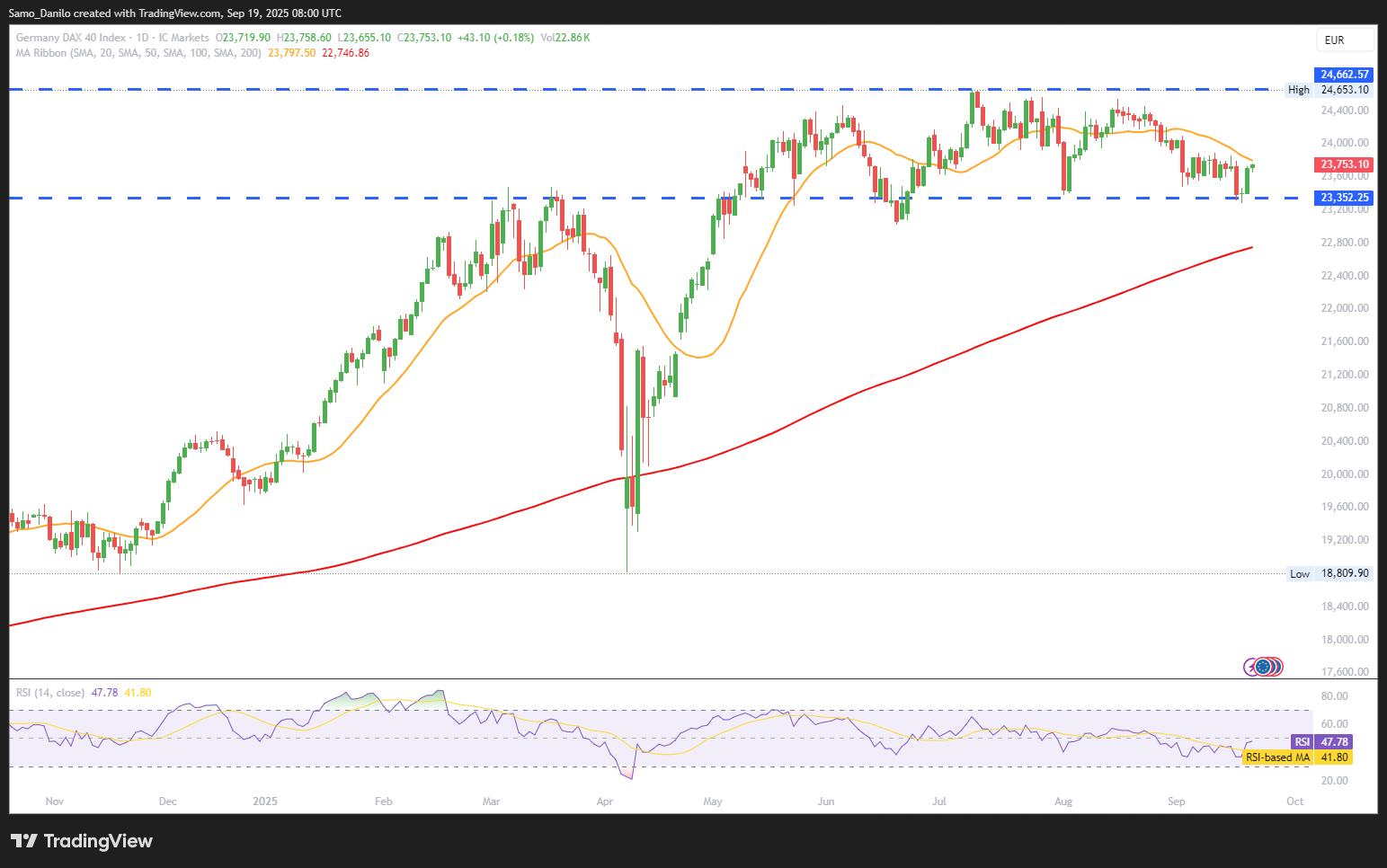Image resolution: width=1387 pixels, height=868 pixels.
Task: Open the EUR currency selector
Action: (1347, 40)
